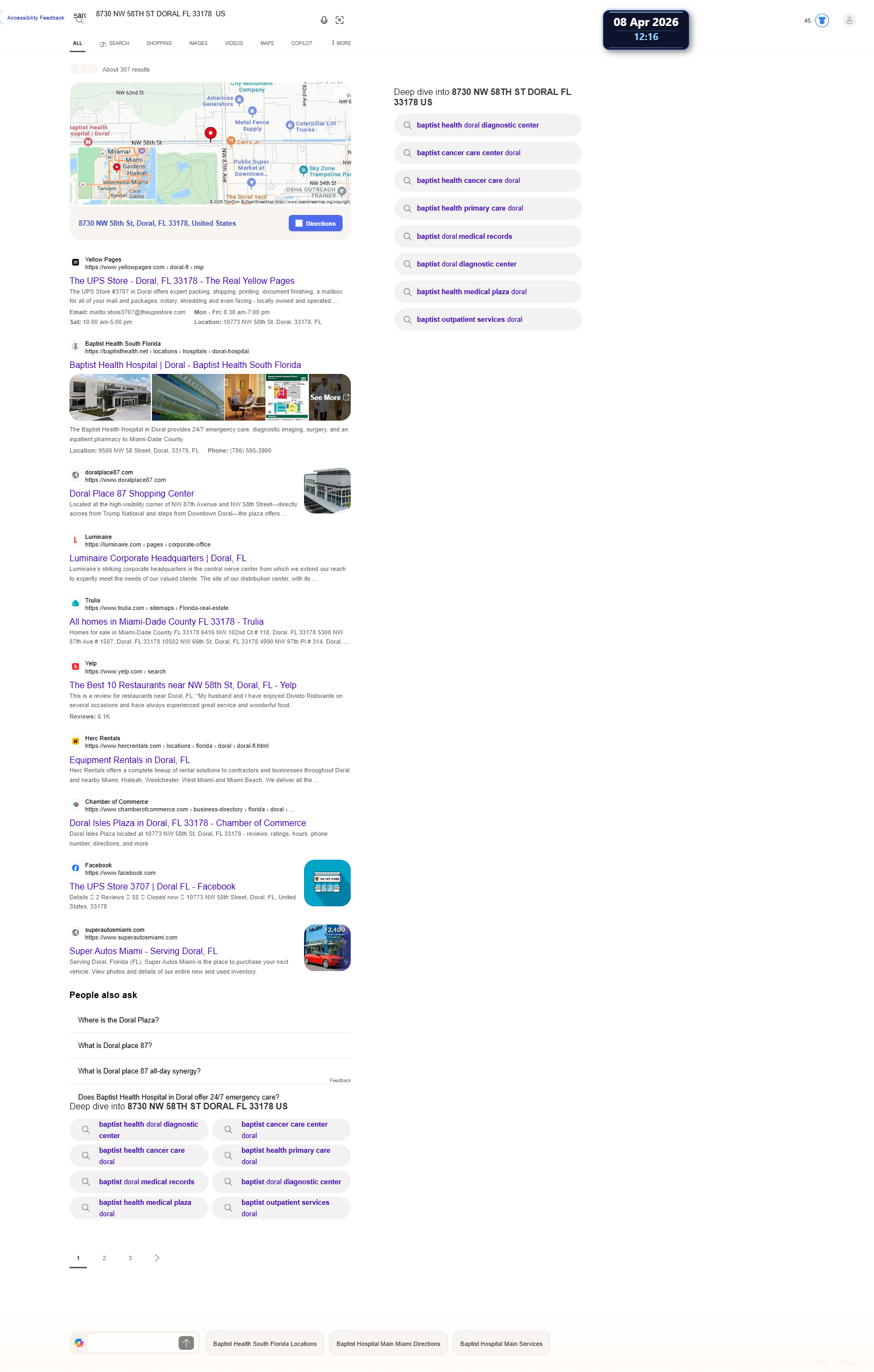Expand Baptist Health 24/7 emergency care question
874x1372 pixels.
tap(210, 1097)
